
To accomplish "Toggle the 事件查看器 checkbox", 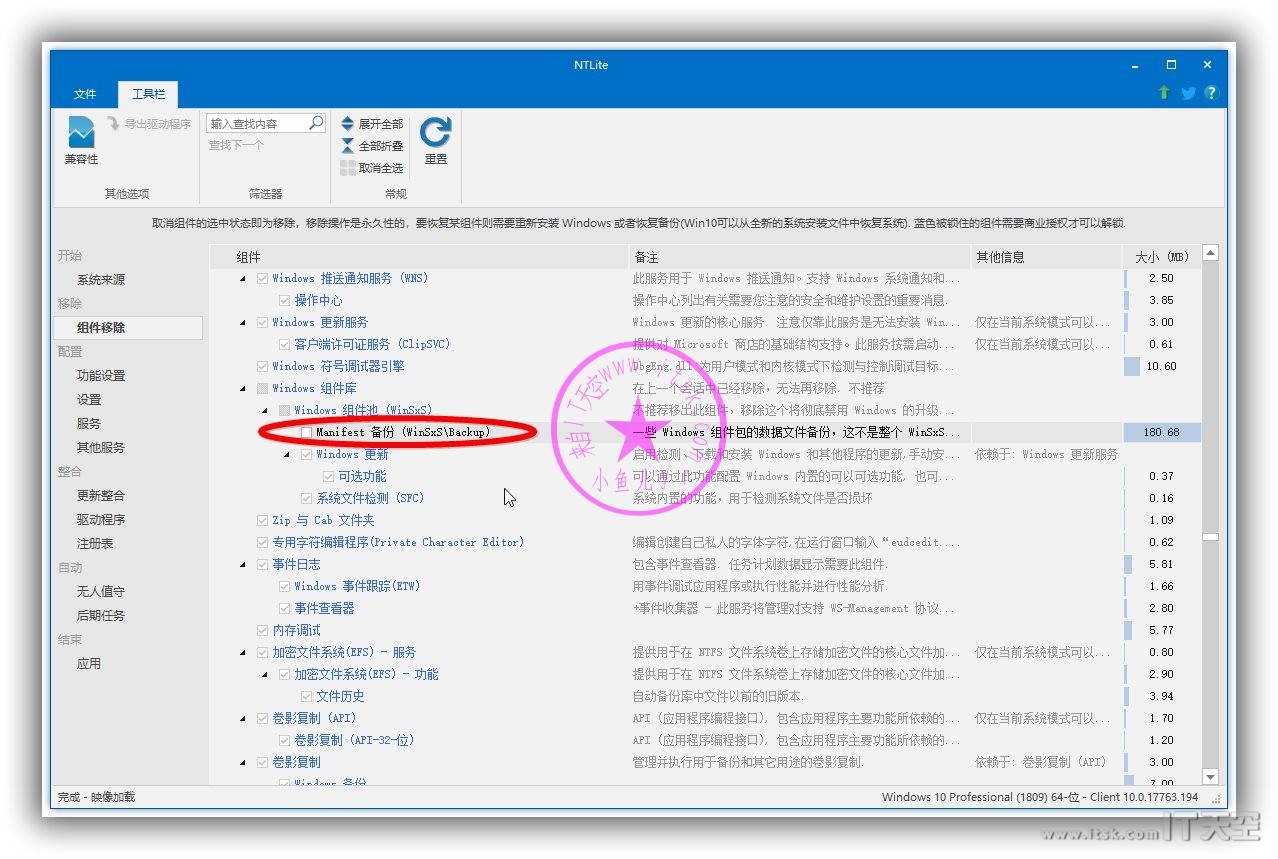I will point(285,608).
